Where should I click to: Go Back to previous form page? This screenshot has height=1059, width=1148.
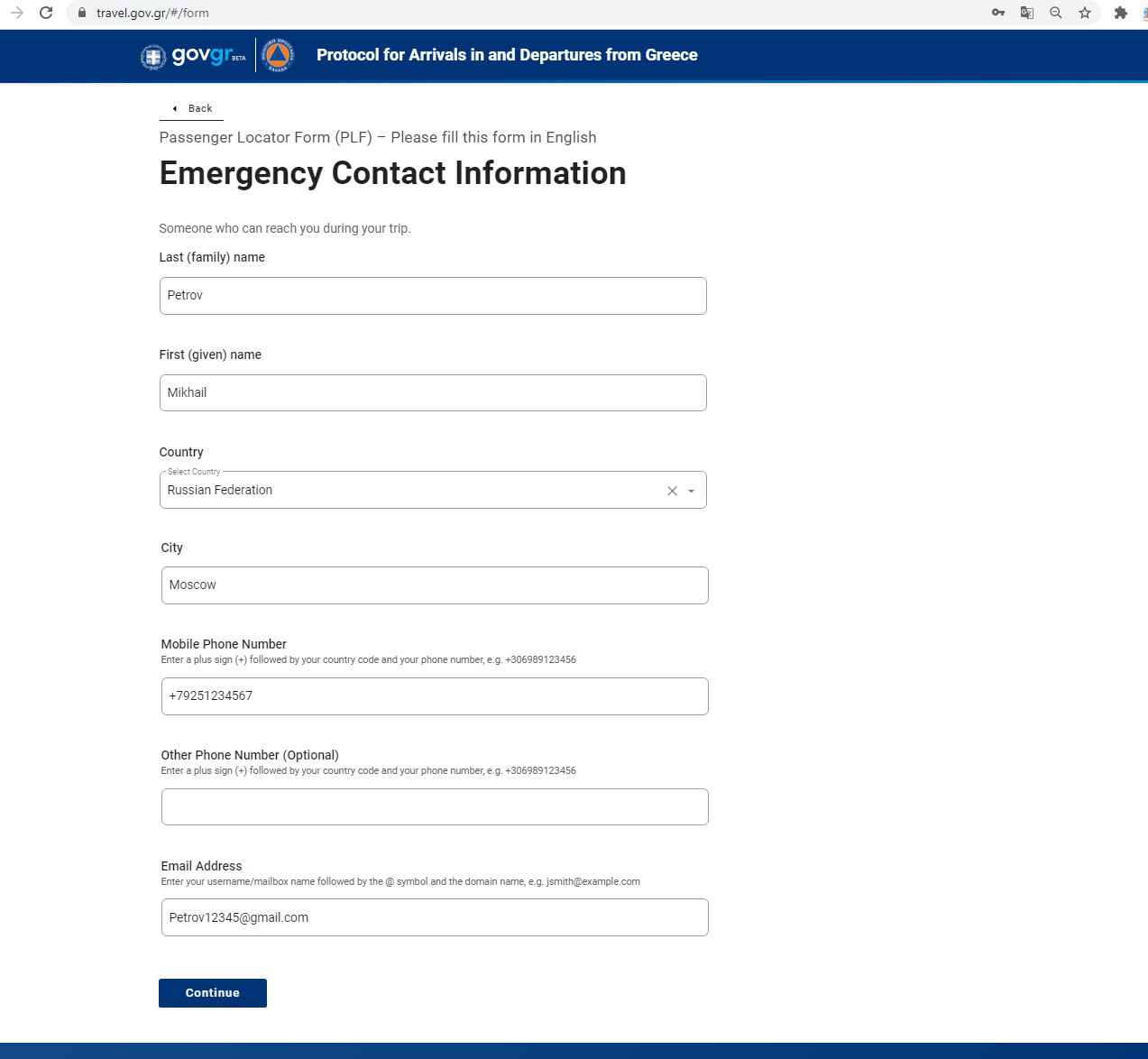[x=192, y=108]
